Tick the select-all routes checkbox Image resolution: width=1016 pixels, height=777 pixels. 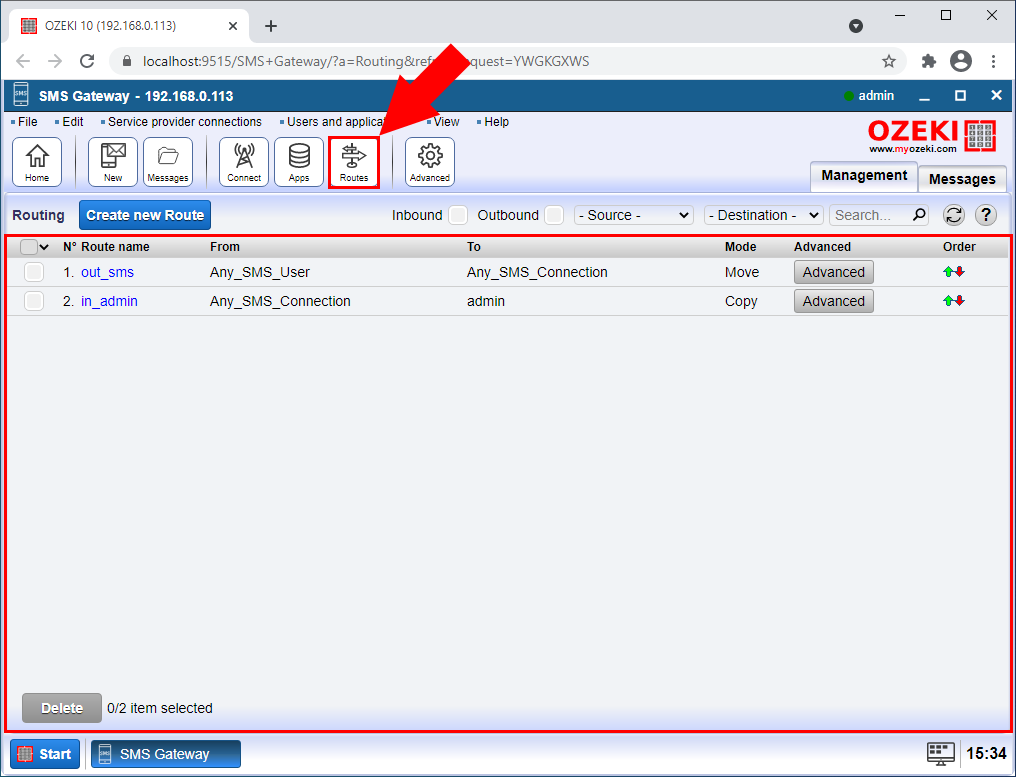click(x=29, y=247)
